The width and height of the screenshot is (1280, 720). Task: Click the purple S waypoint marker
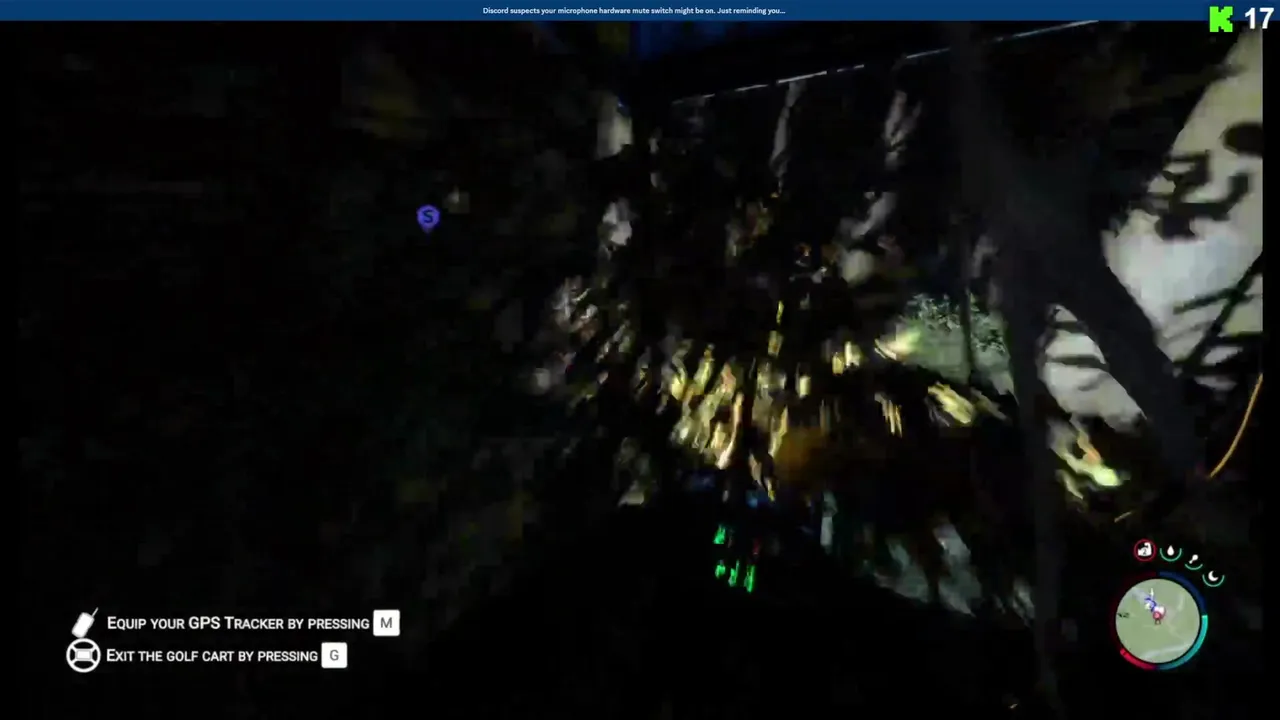(428, 217)
